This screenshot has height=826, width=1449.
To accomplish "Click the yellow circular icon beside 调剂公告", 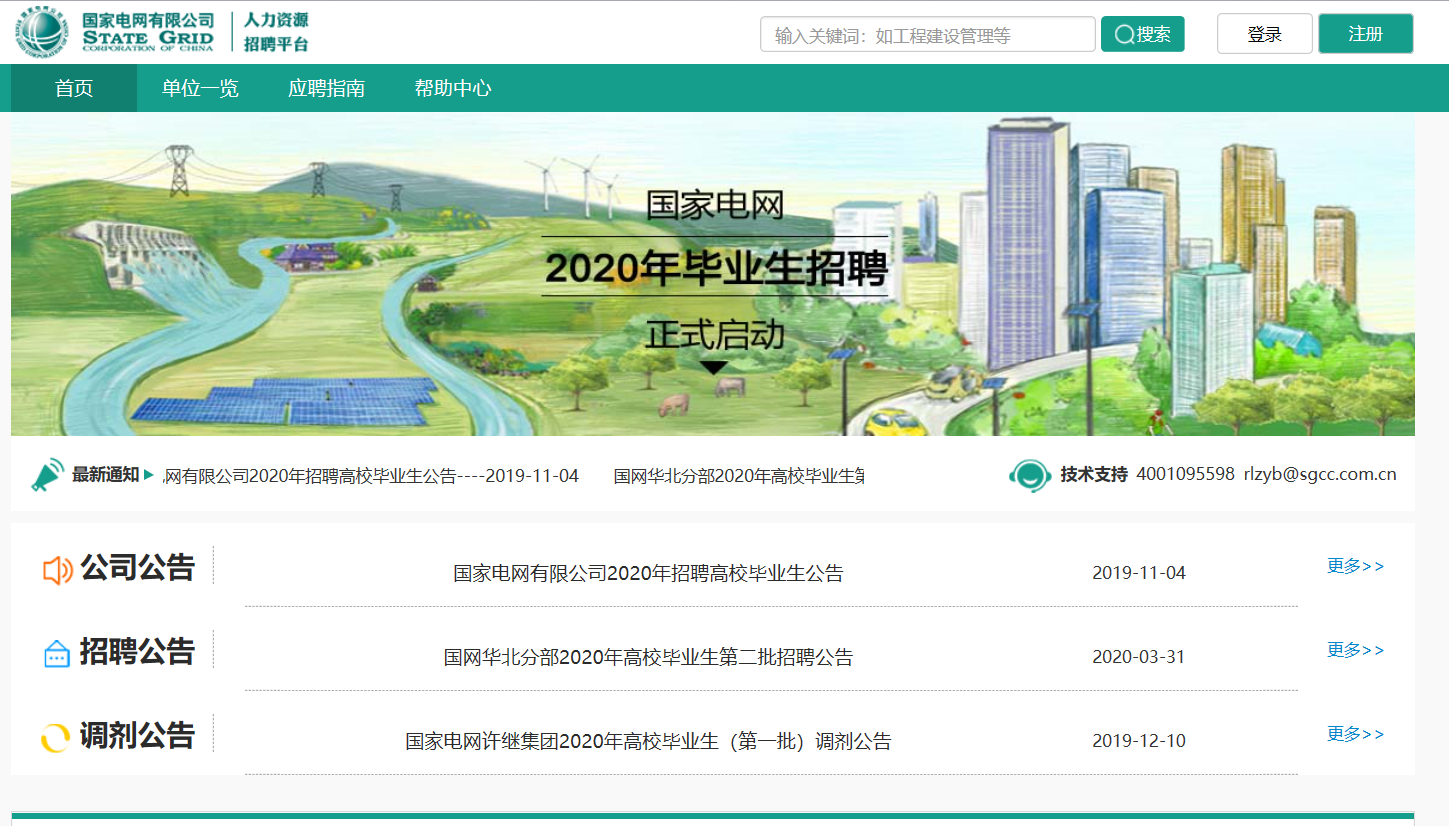I will pyautogui.click(x=55, y=738).
